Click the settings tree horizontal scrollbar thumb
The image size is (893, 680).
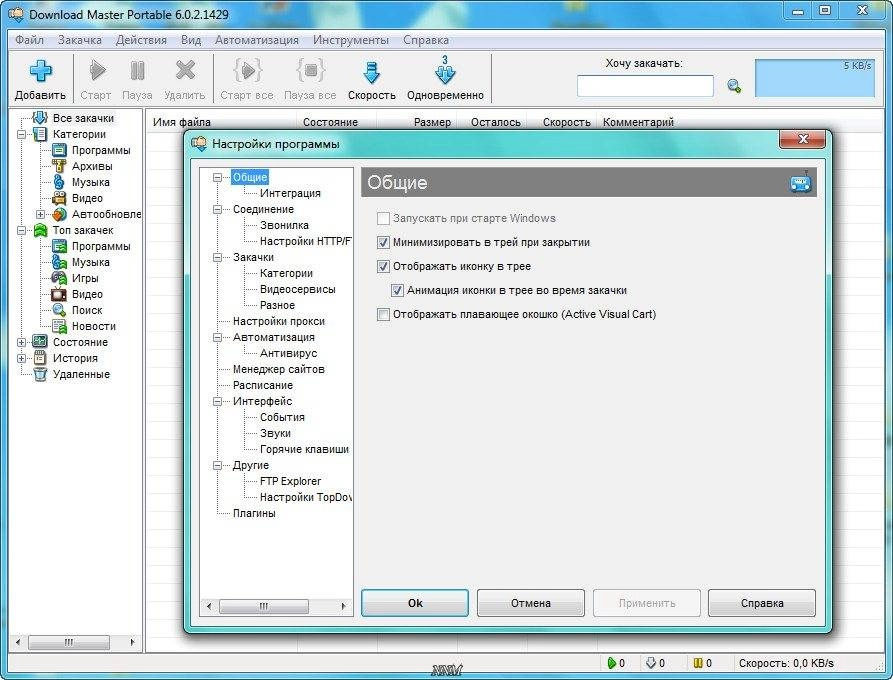(x=264, y=606)
